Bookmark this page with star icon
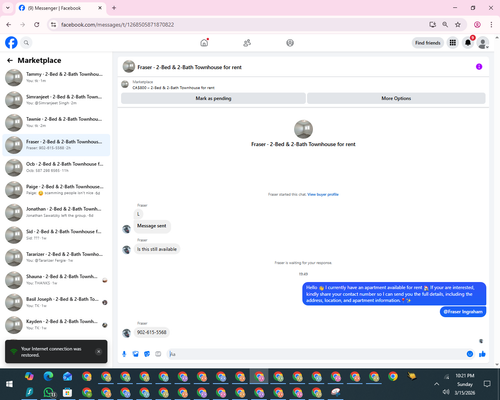The width and height of the screenshot is (500, 400). 458,24
